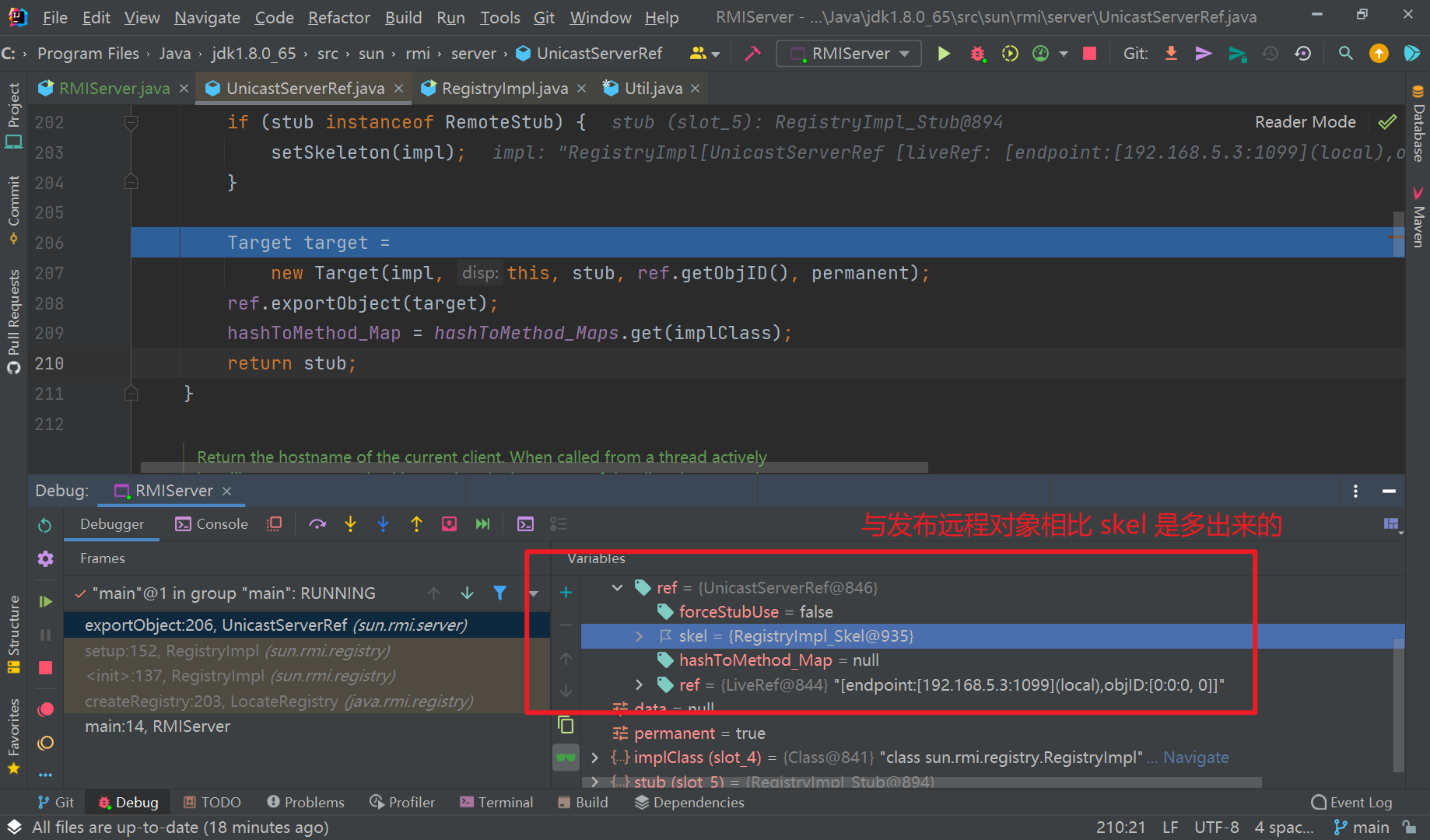
Task: Rerun the RMIServer debug session
Action: tap(44, 524)
